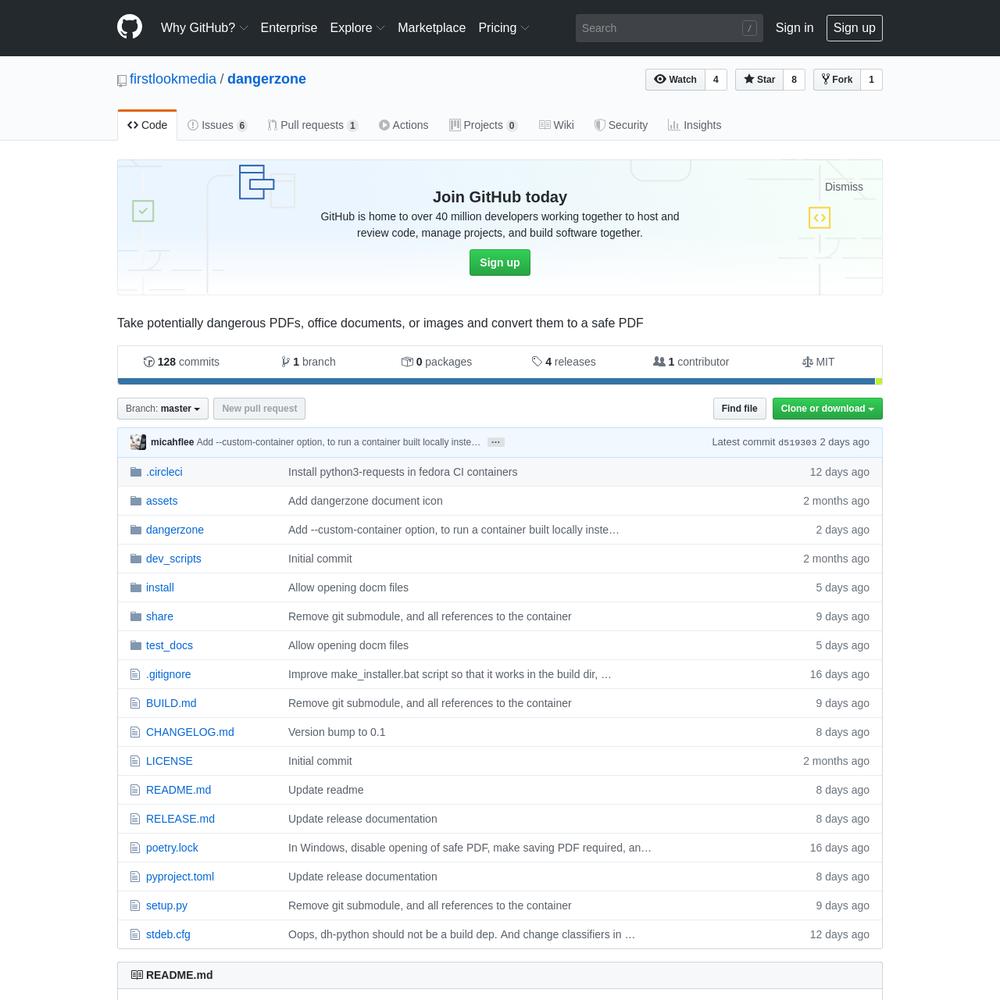
Task: Open the Actions tab
Action: 404,125
